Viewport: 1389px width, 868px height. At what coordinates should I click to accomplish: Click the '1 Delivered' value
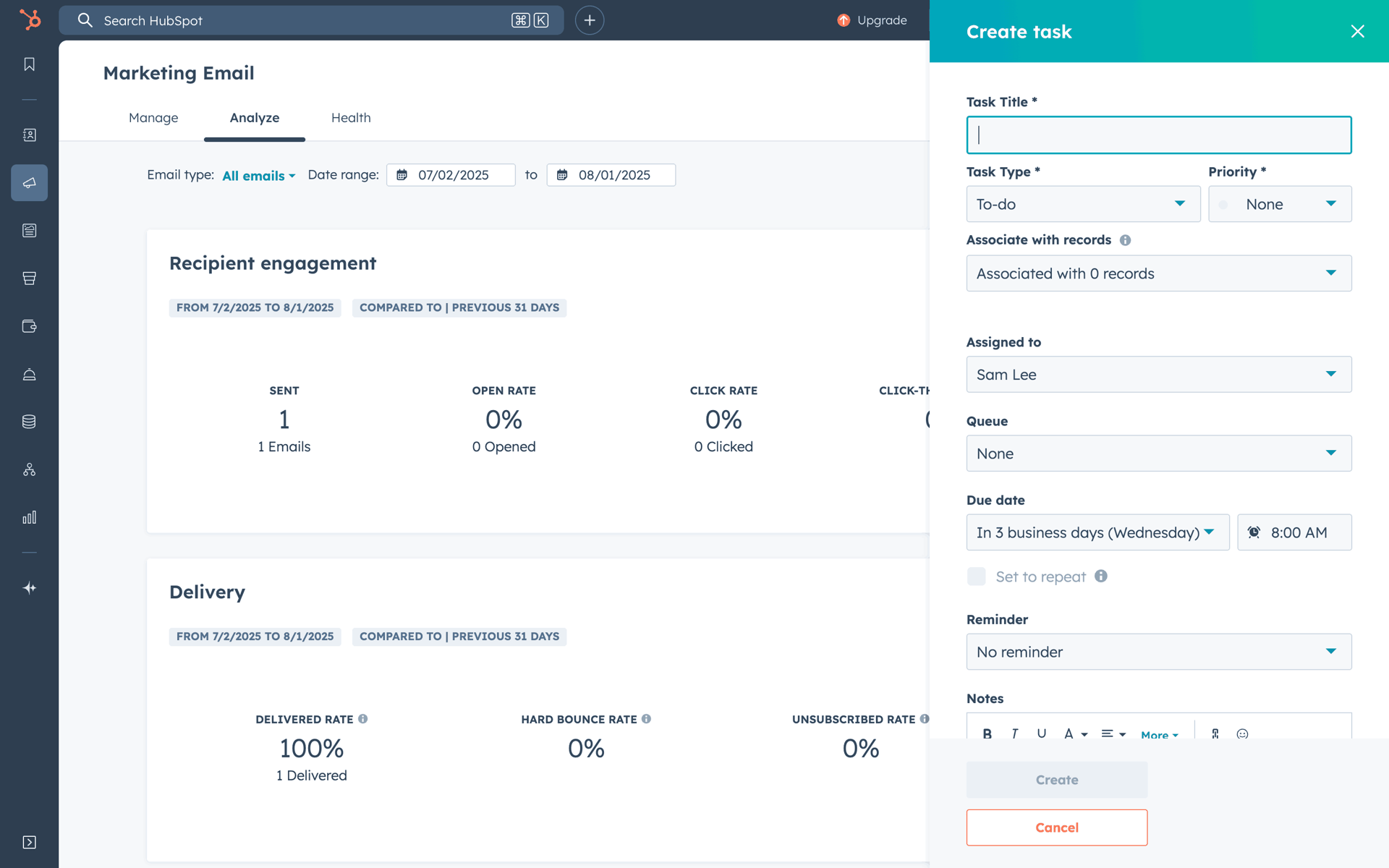point(312,775)
